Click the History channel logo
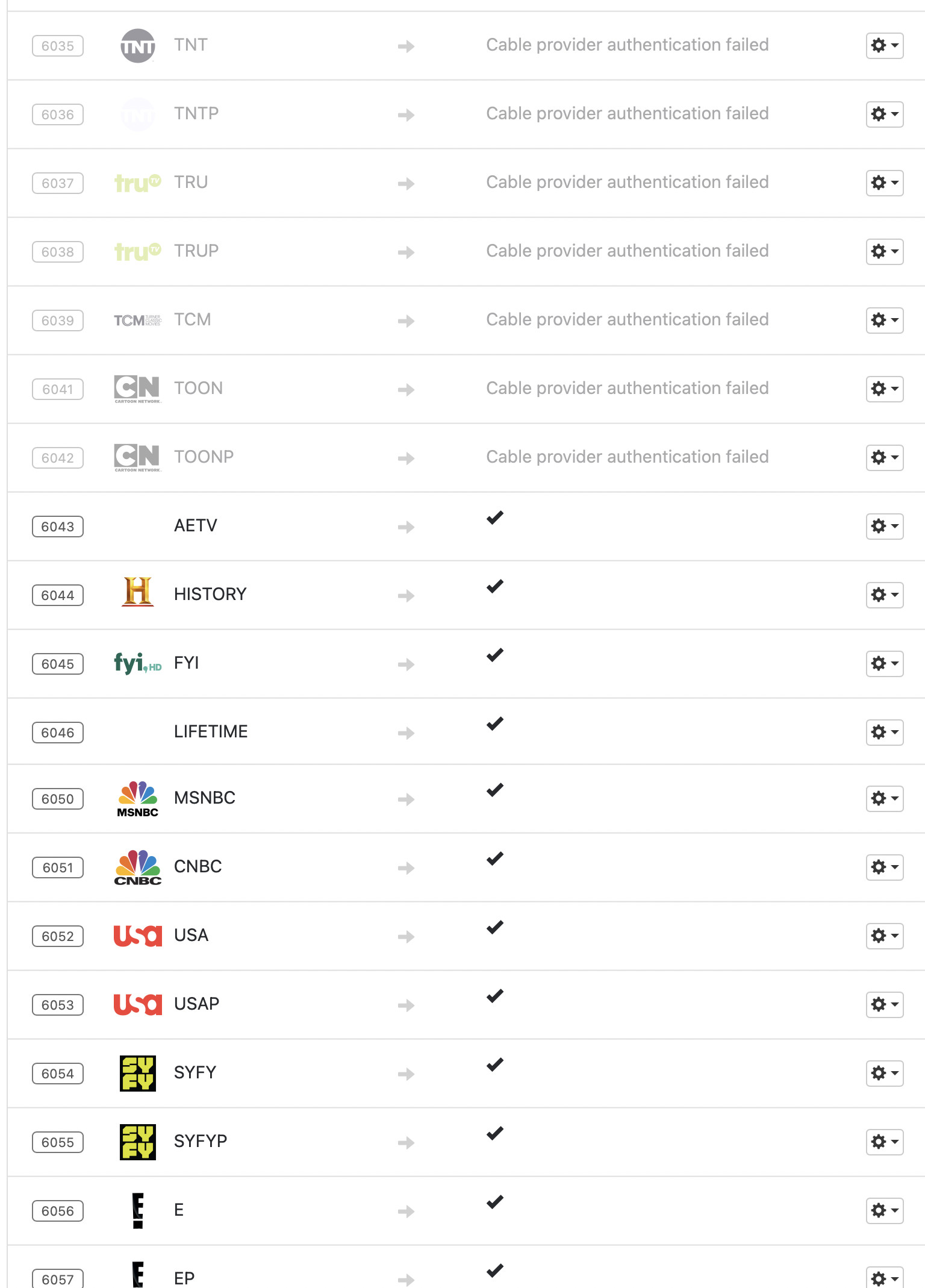This screenshot has height=1288, width=925. (x=137, y=594)
